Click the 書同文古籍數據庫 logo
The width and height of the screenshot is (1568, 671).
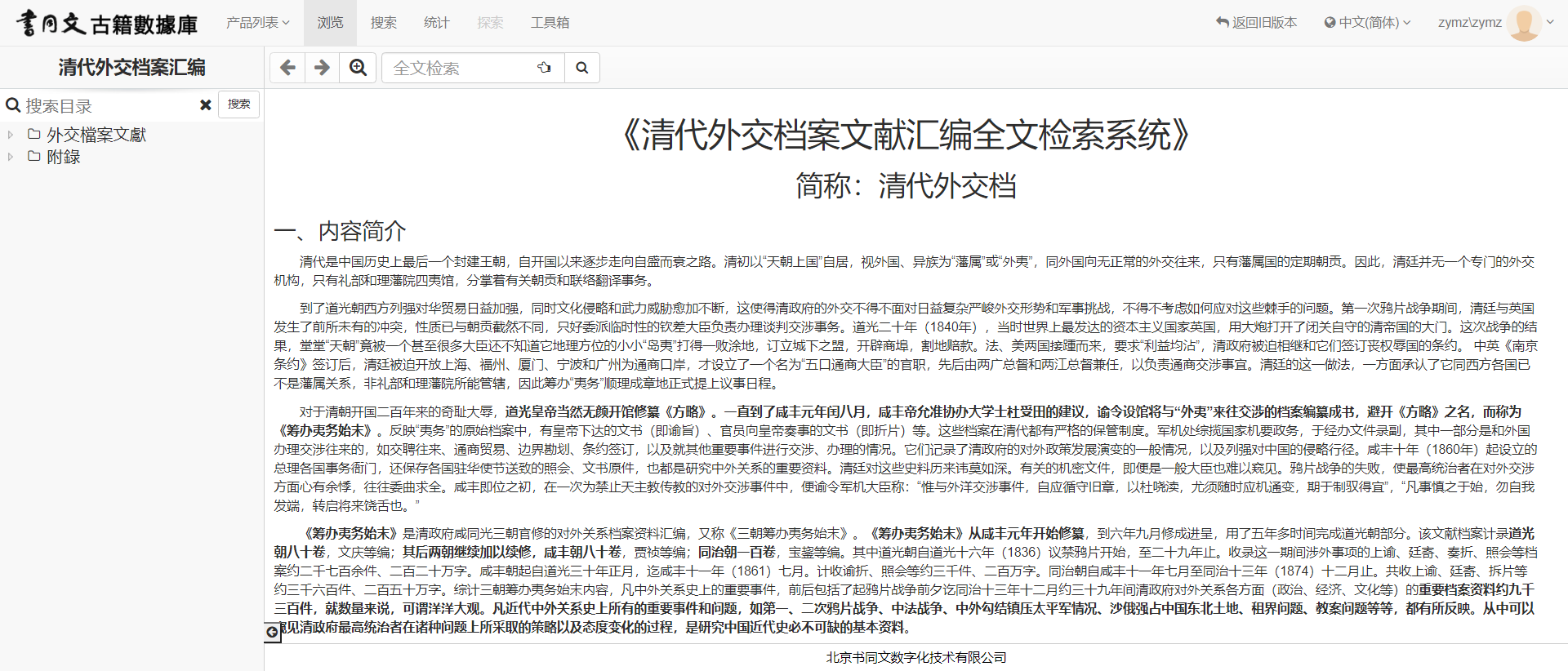[x=107, y=24]
